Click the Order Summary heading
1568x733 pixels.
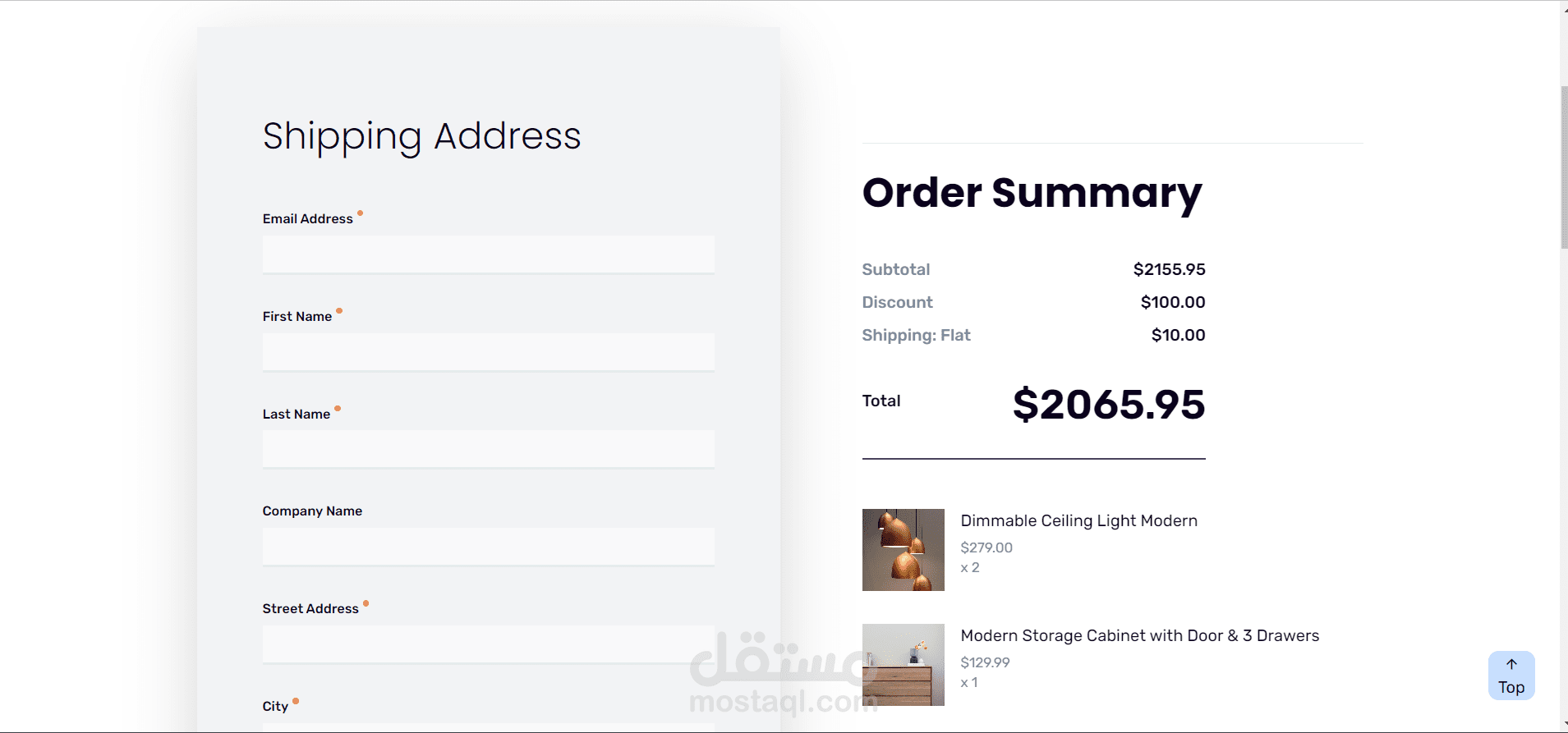point(1032,194)
